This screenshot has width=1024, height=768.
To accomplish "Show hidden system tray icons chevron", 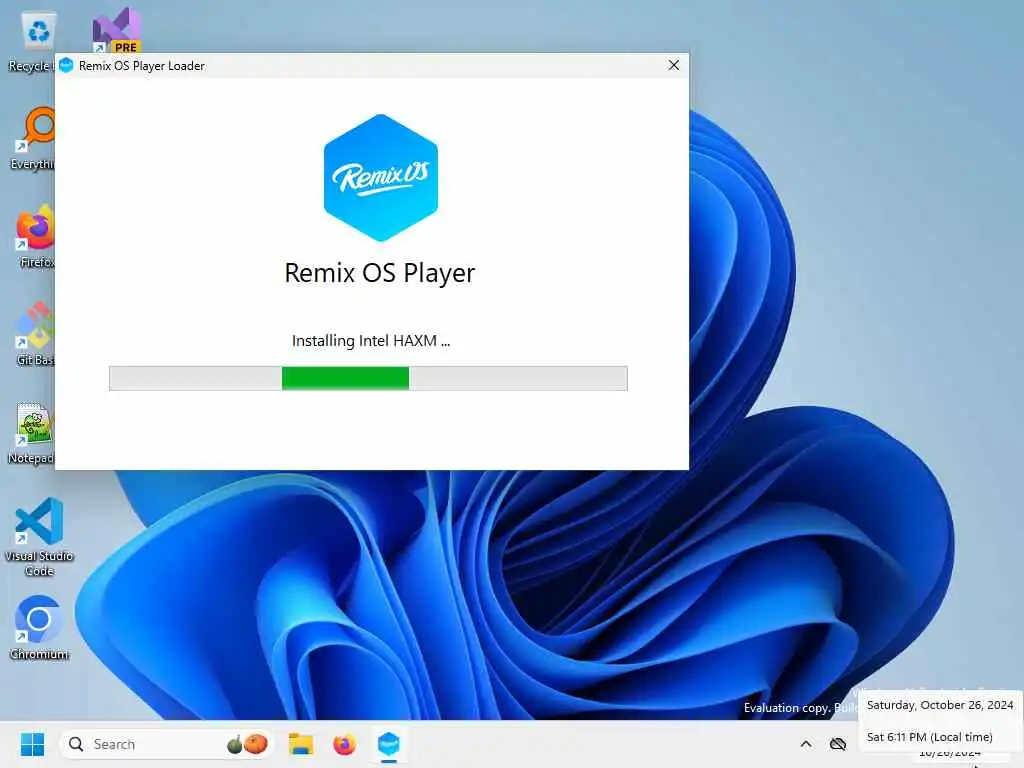I will click(806, 744).
